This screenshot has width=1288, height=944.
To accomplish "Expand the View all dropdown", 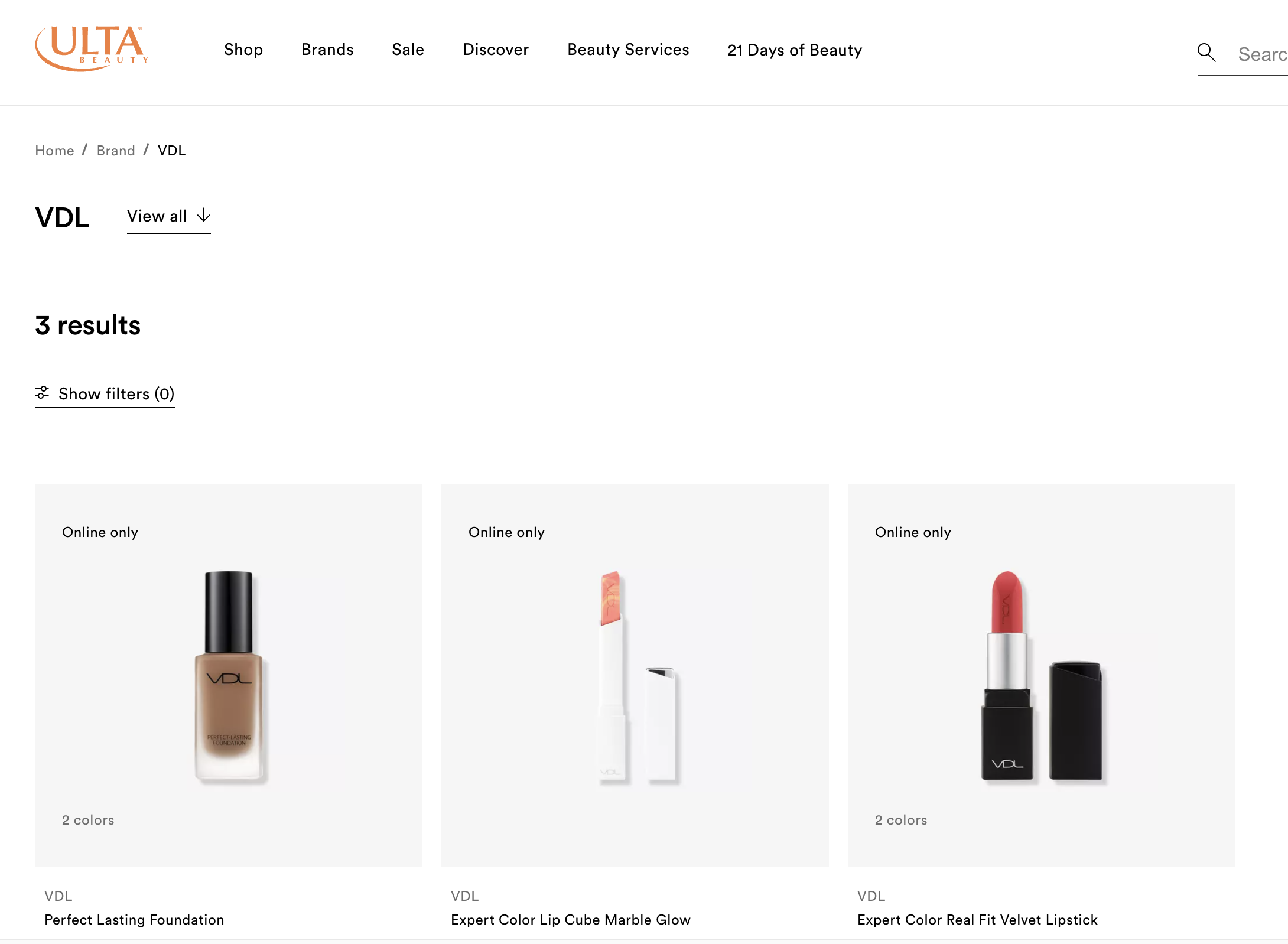I will click(157, 216).
